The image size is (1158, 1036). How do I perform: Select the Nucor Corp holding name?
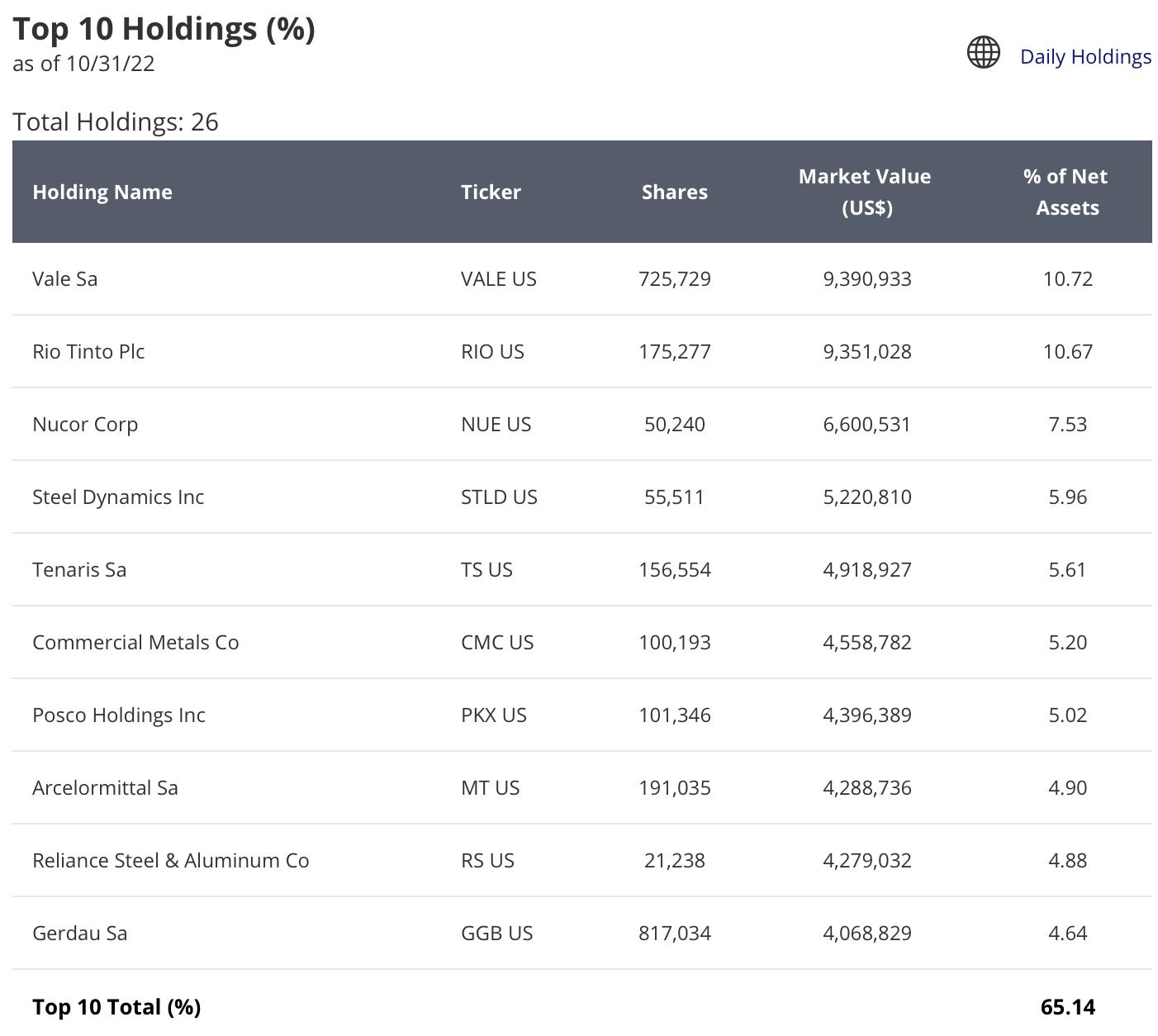coord(85,424)
